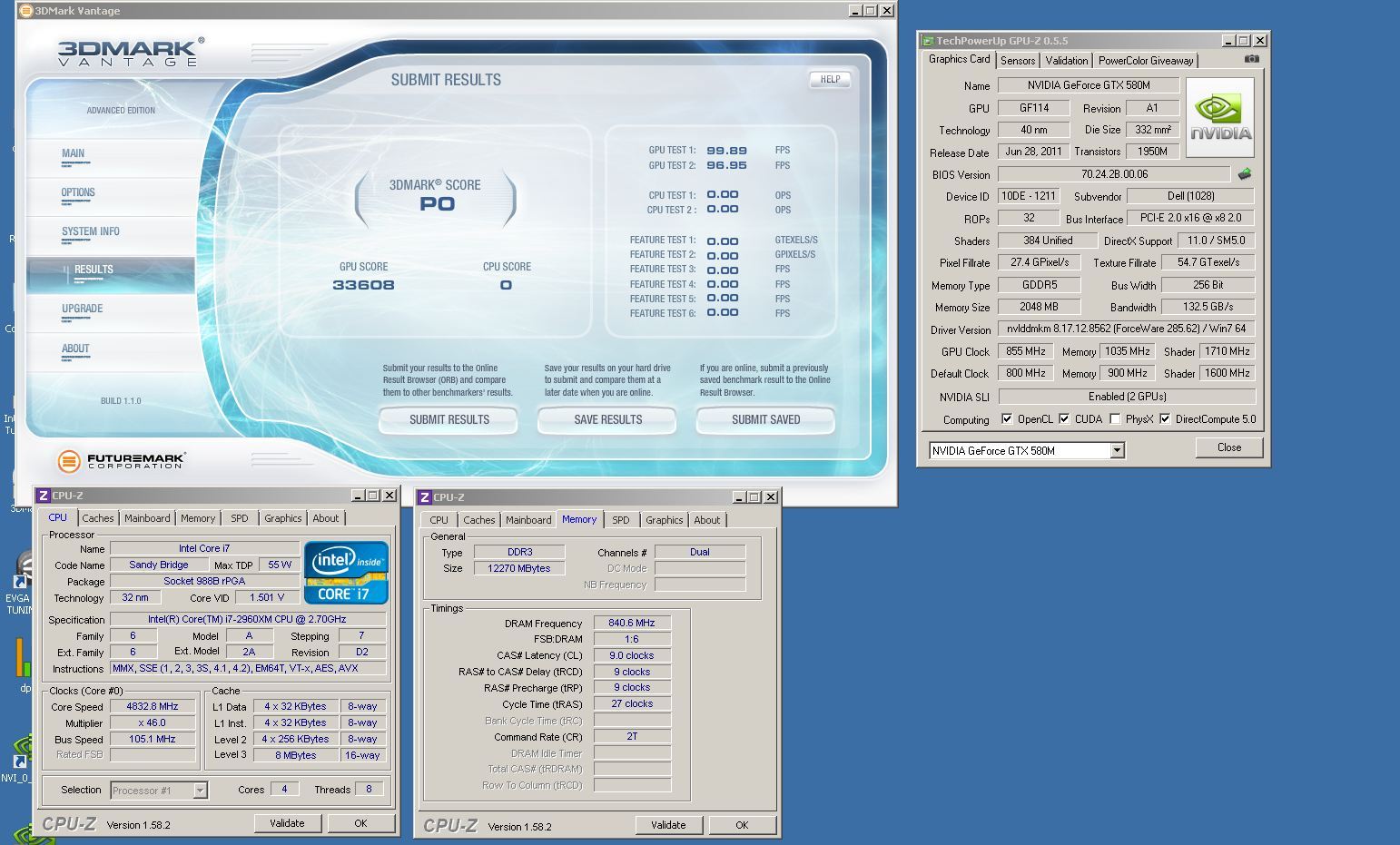Select the Graphics Card tab in GPU-Z
Screen dimensions: 1400x845
click(x=959, y=59)
